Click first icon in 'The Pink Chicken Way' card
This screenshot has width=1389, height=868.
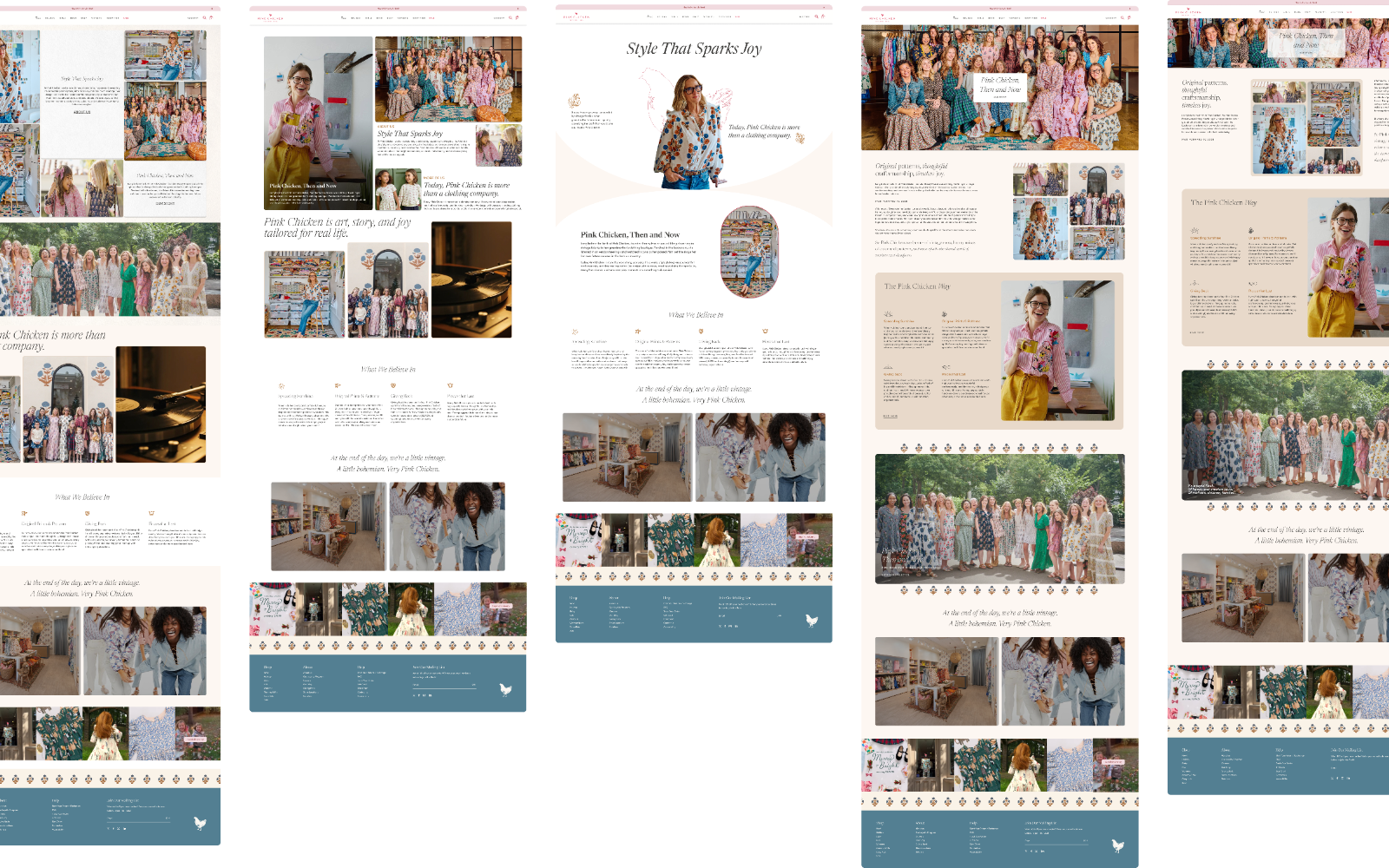pos(887,314)
